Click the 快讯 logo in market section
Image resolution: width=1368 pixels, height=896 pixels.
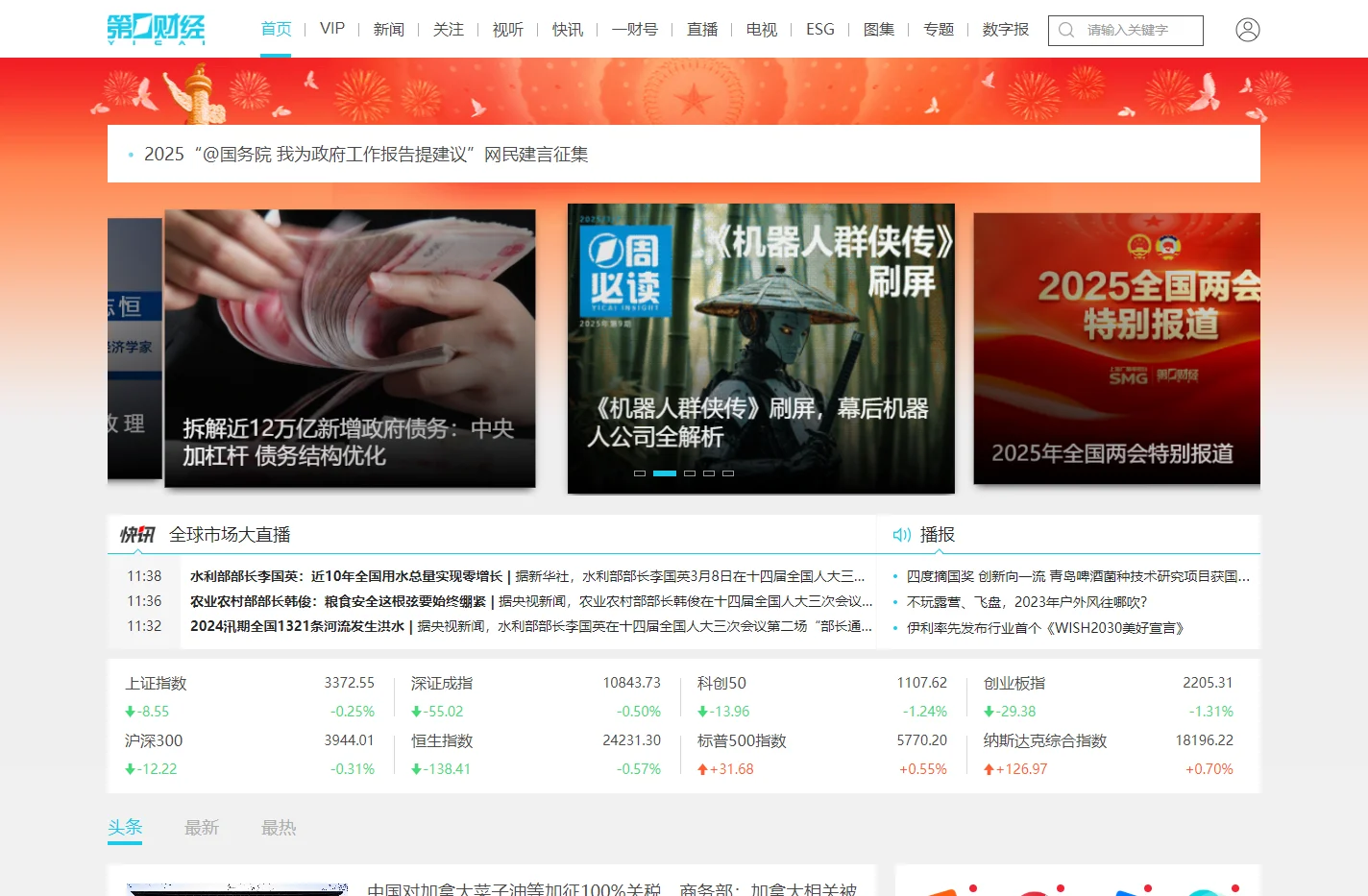pyautogui.click(x=136, y=534)
